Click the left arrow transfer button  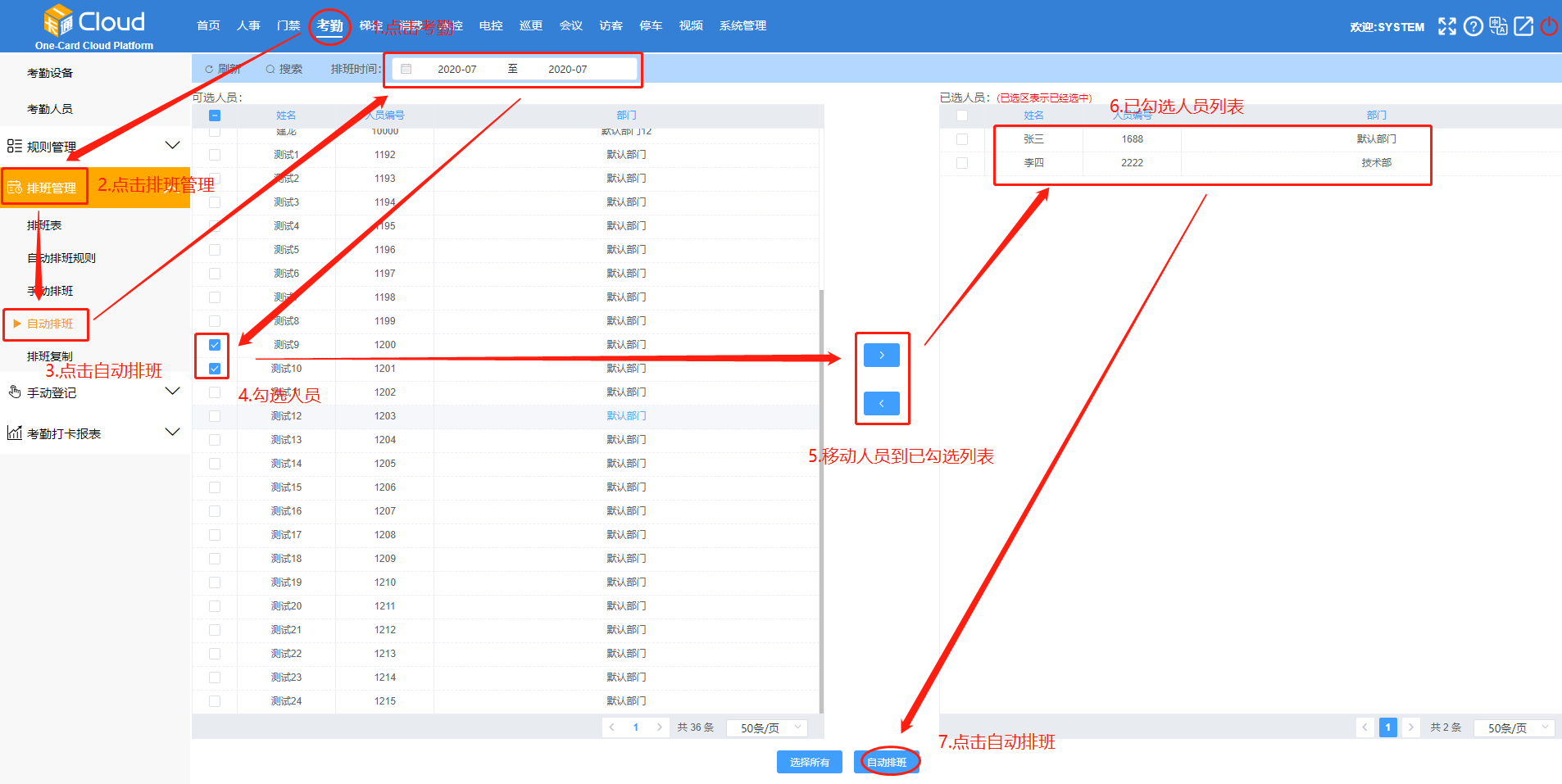click(882, 404)
